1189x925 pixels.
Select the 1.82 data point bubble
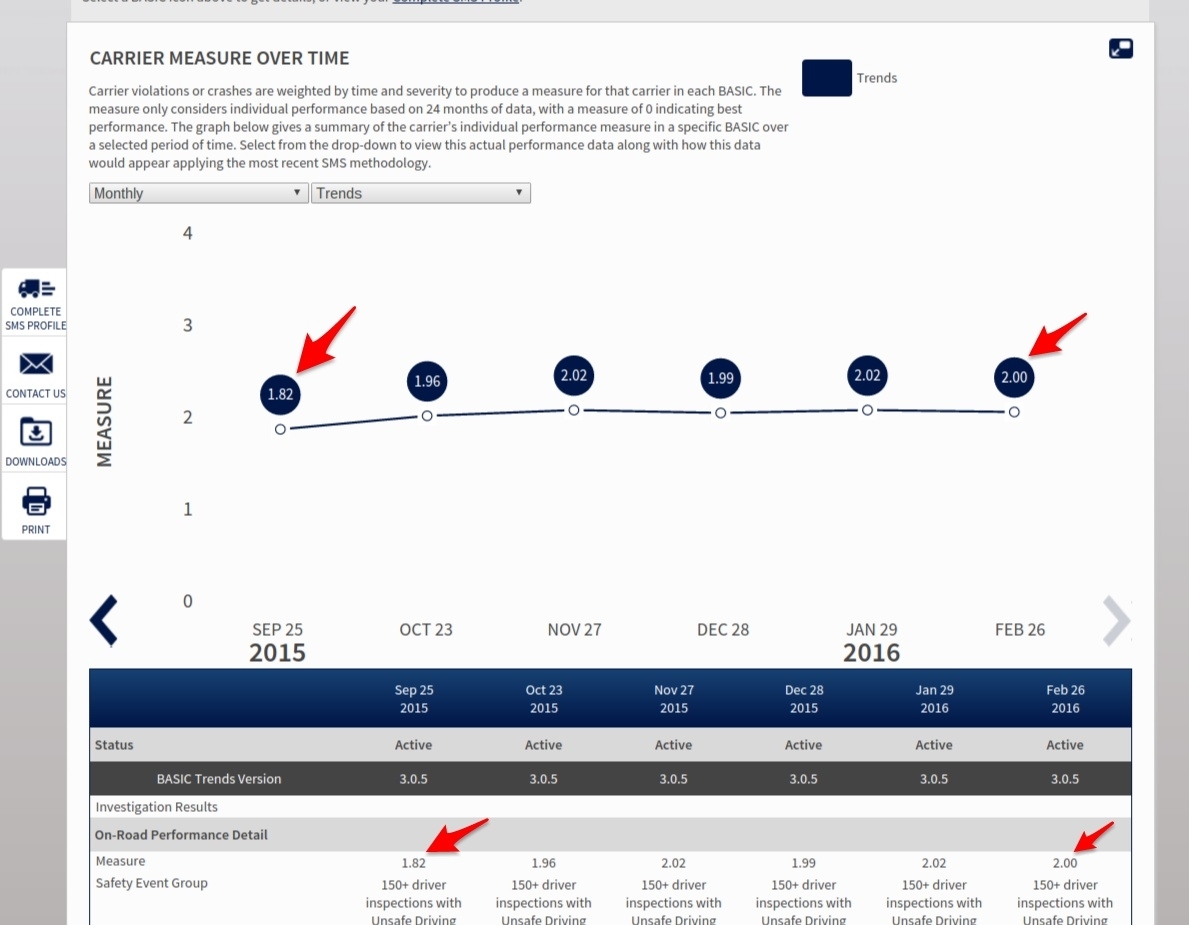(x=280, y=393)
